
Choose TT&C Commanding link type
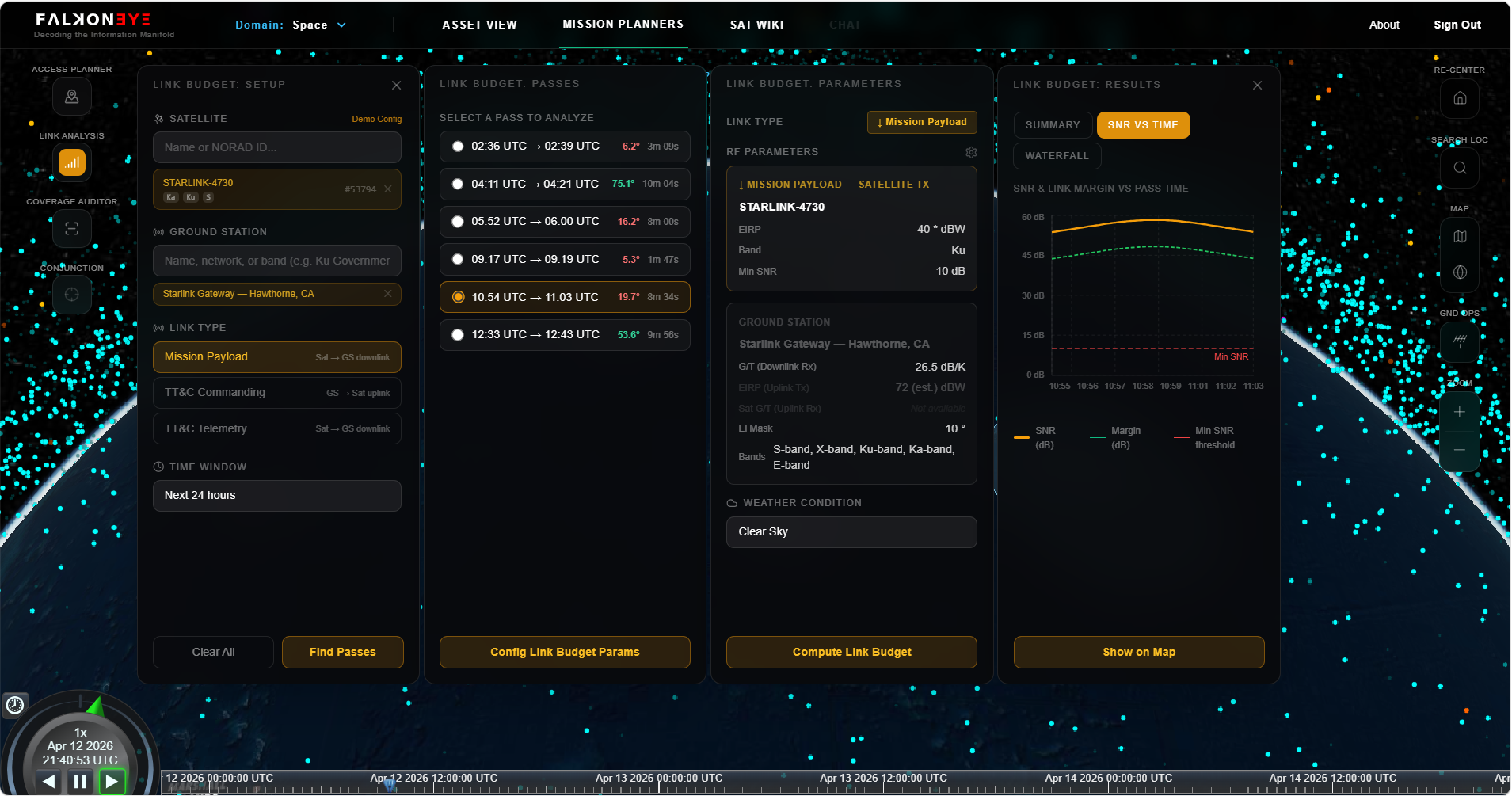coord(277,393)
